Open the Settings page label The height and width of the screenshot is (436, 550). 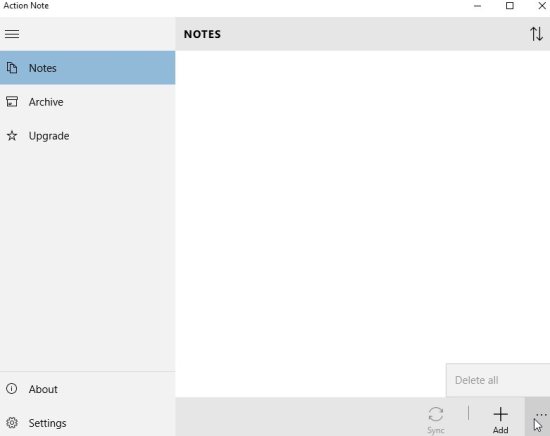[47, 423]
